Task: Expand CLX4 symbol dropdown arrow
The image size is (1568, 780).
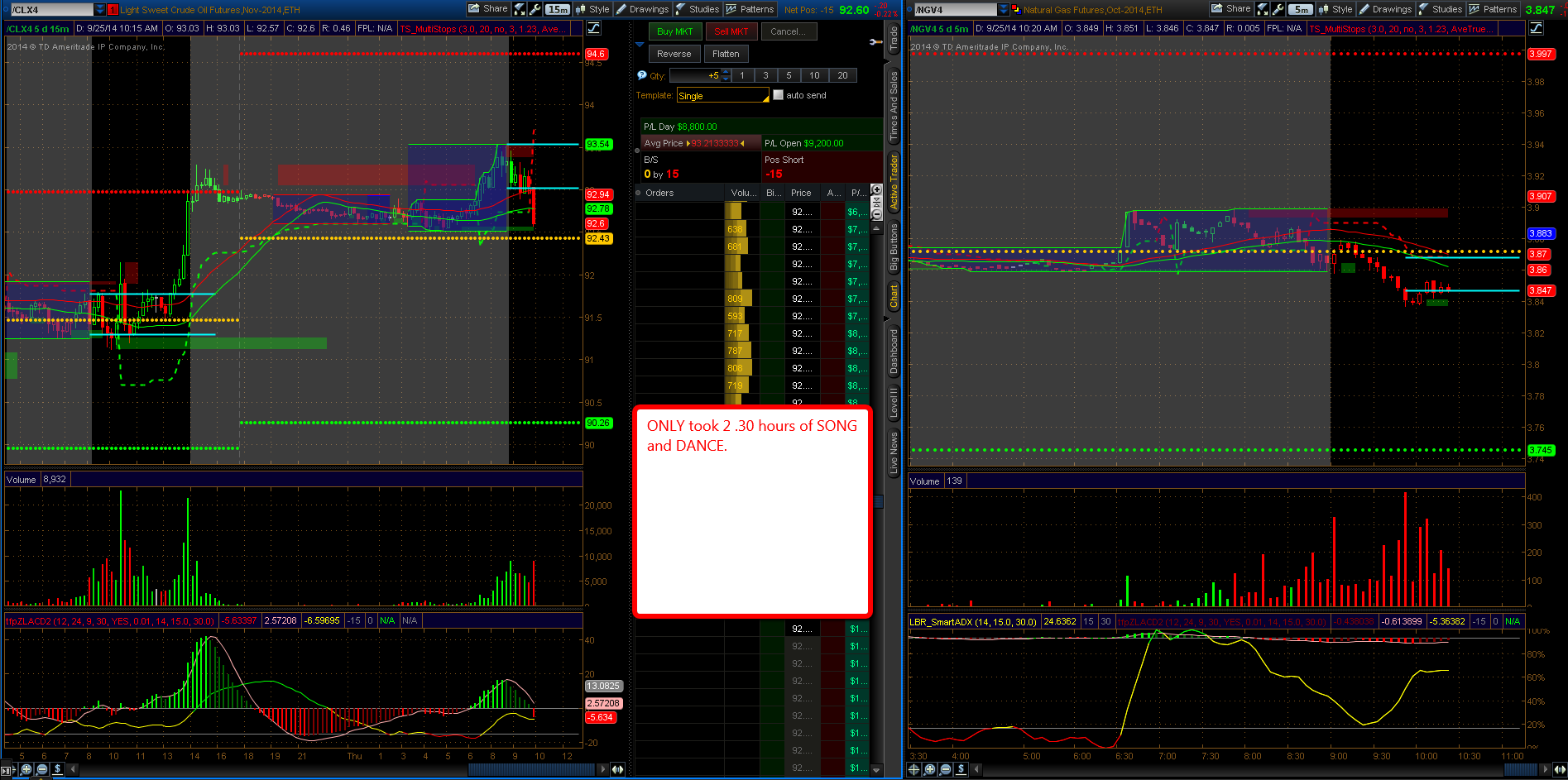Action: (100, 10)
